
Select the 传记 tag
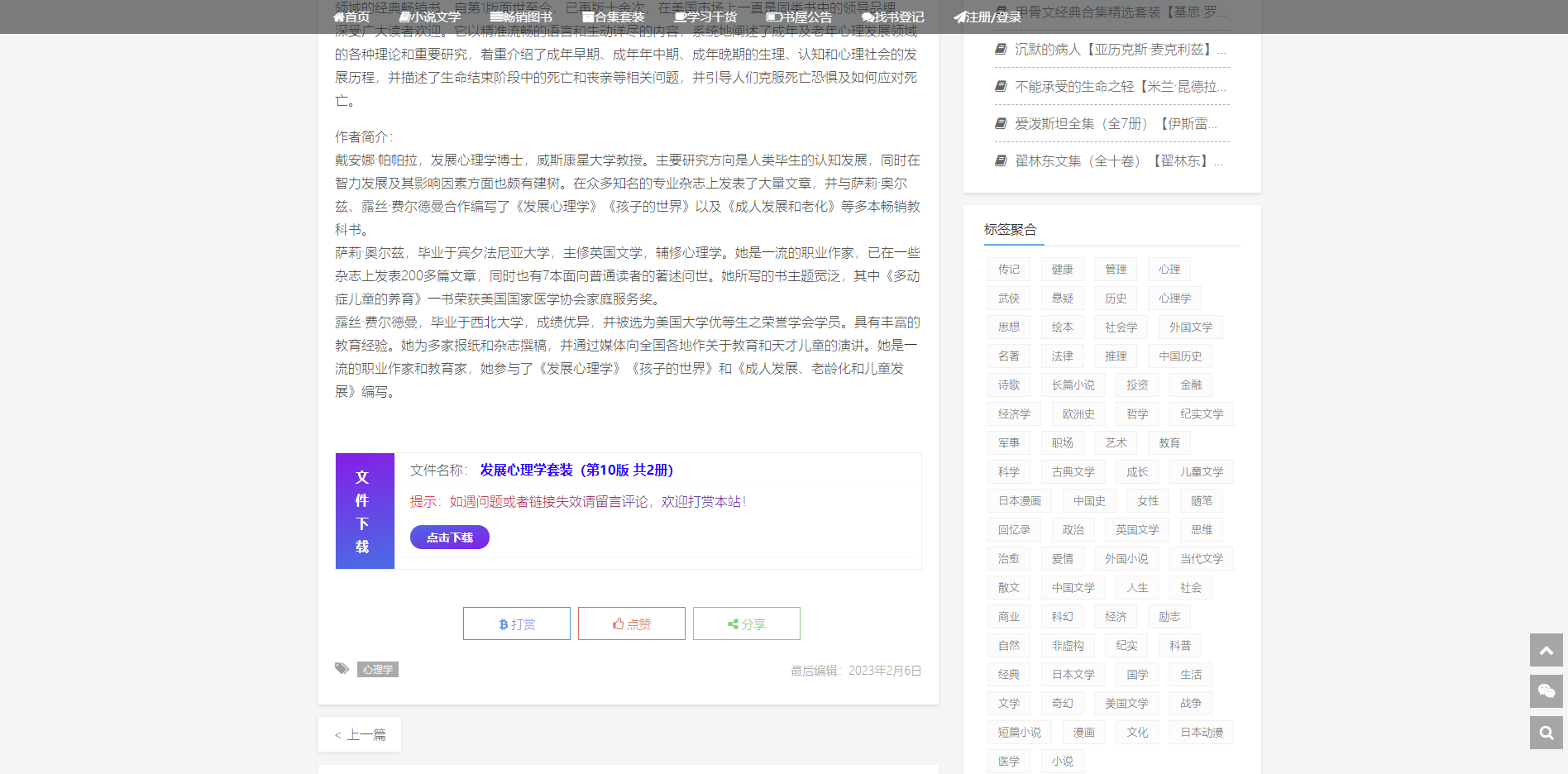coord(1009,270)
